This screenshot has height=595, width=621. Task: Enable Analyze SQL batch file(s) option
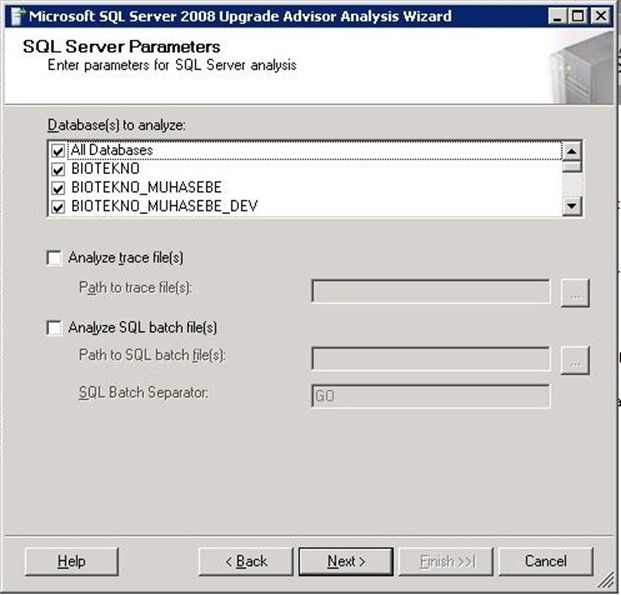point(54,328)
